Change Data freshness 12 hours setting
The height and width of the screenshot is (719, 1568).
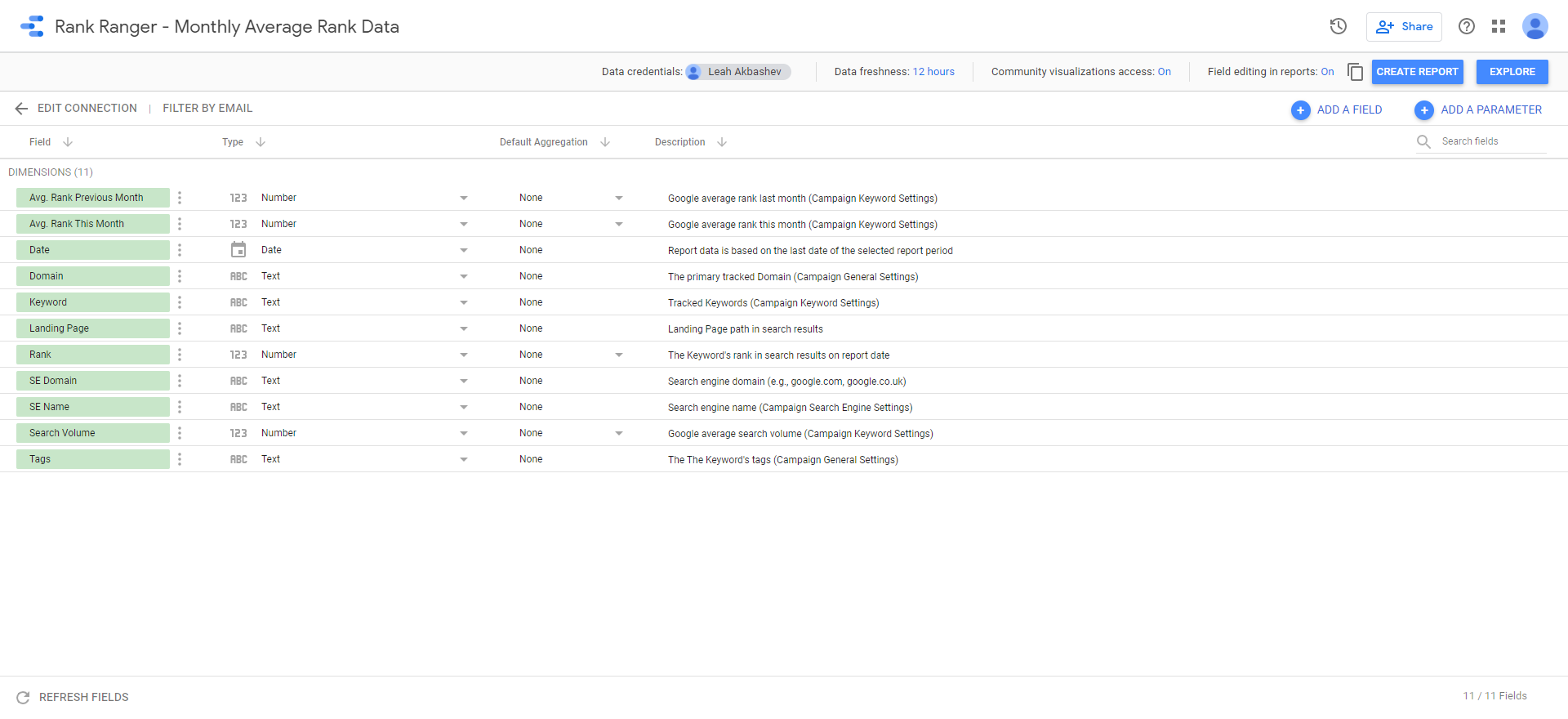coord(933,72)
